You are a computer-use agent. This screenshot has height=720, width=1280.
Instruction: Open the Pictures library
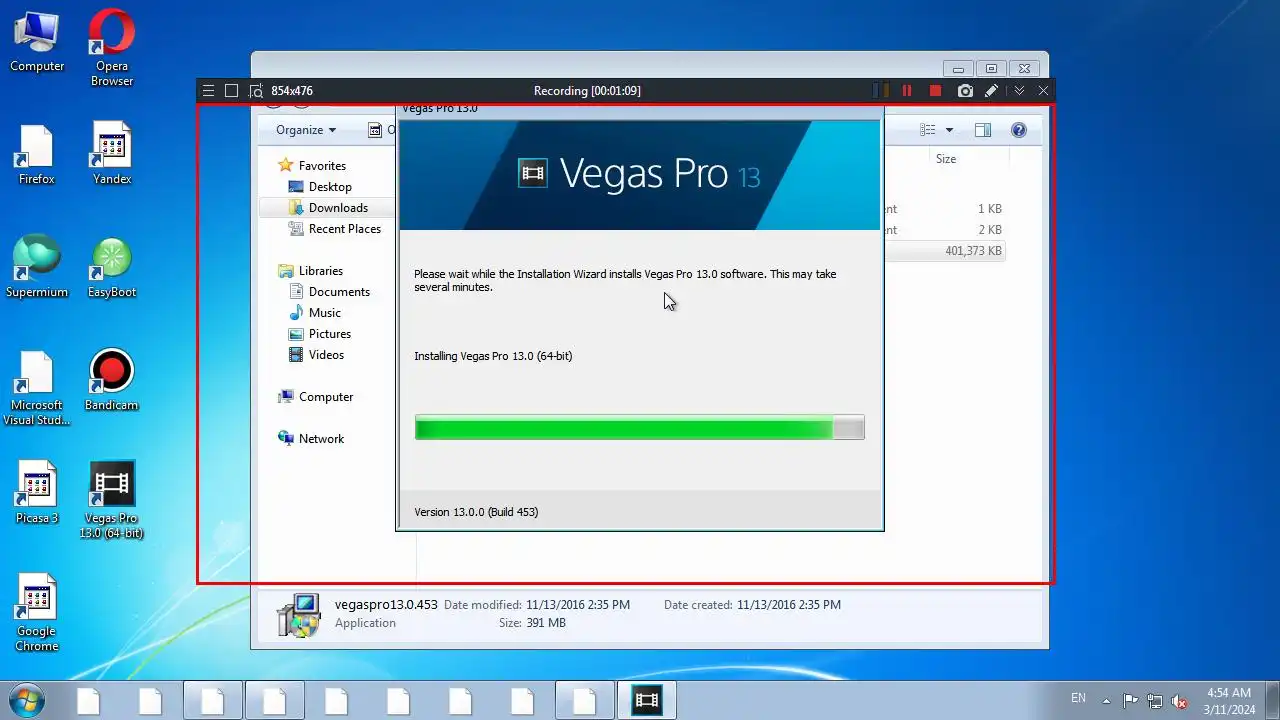(330, 334)
